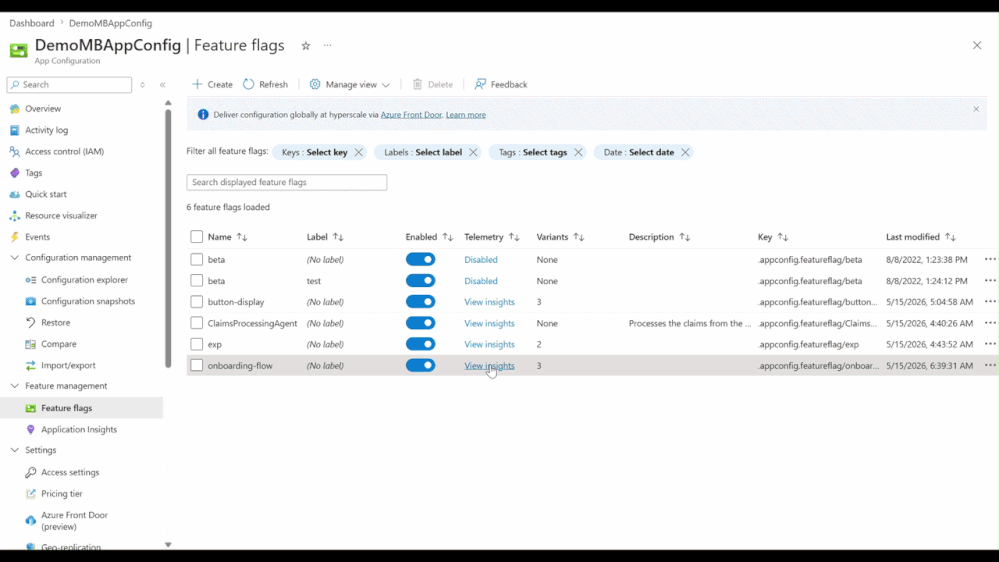Toggle Enabled switch for beta test label
The image size is (999, 562).
420,280
